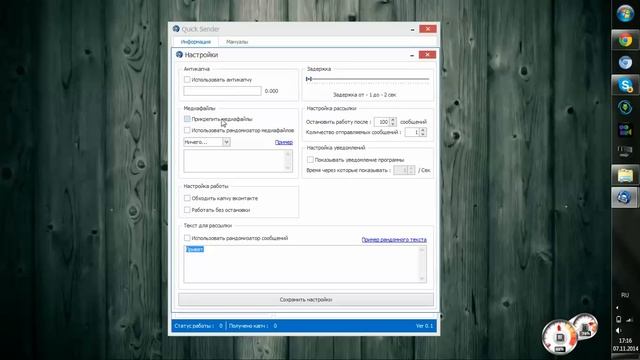Viewport: 640px width, 360px height.
Task: Check Работать без остановки
Action: pyautogui.click(x=187, y=210)
